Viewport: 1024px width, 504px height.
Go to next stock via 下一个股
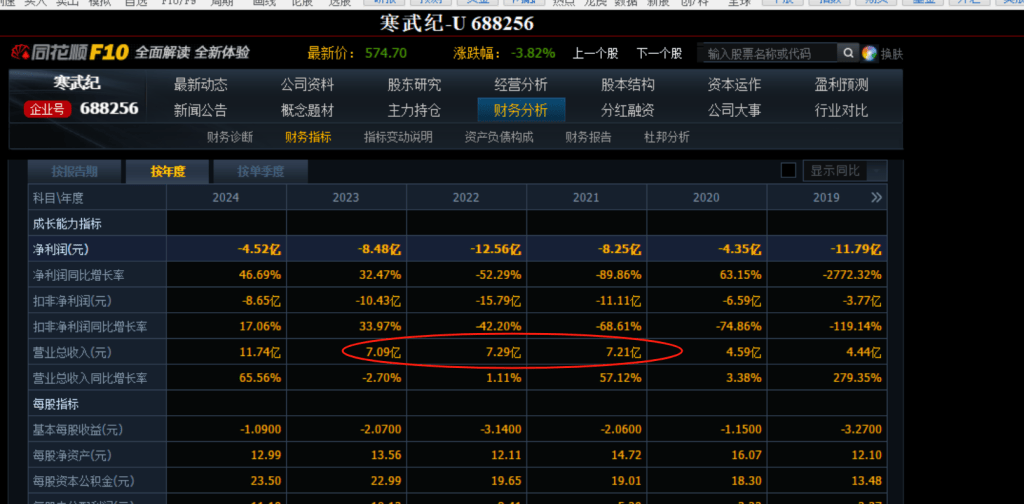pos(660,54)
